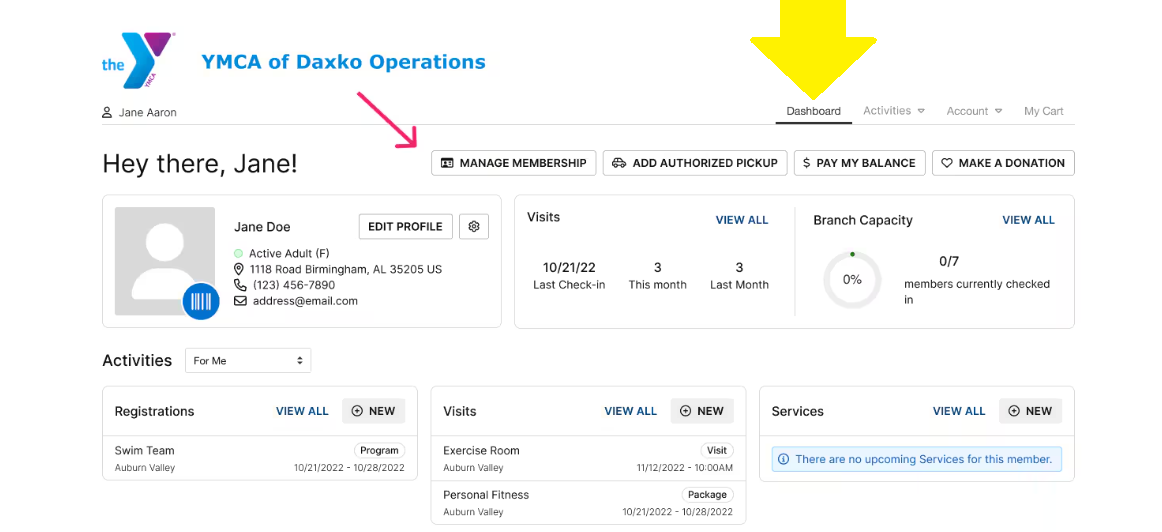Viewport: 1162px width, 532px height.
Task: Open My Cart
Action: pos(1043,111)
